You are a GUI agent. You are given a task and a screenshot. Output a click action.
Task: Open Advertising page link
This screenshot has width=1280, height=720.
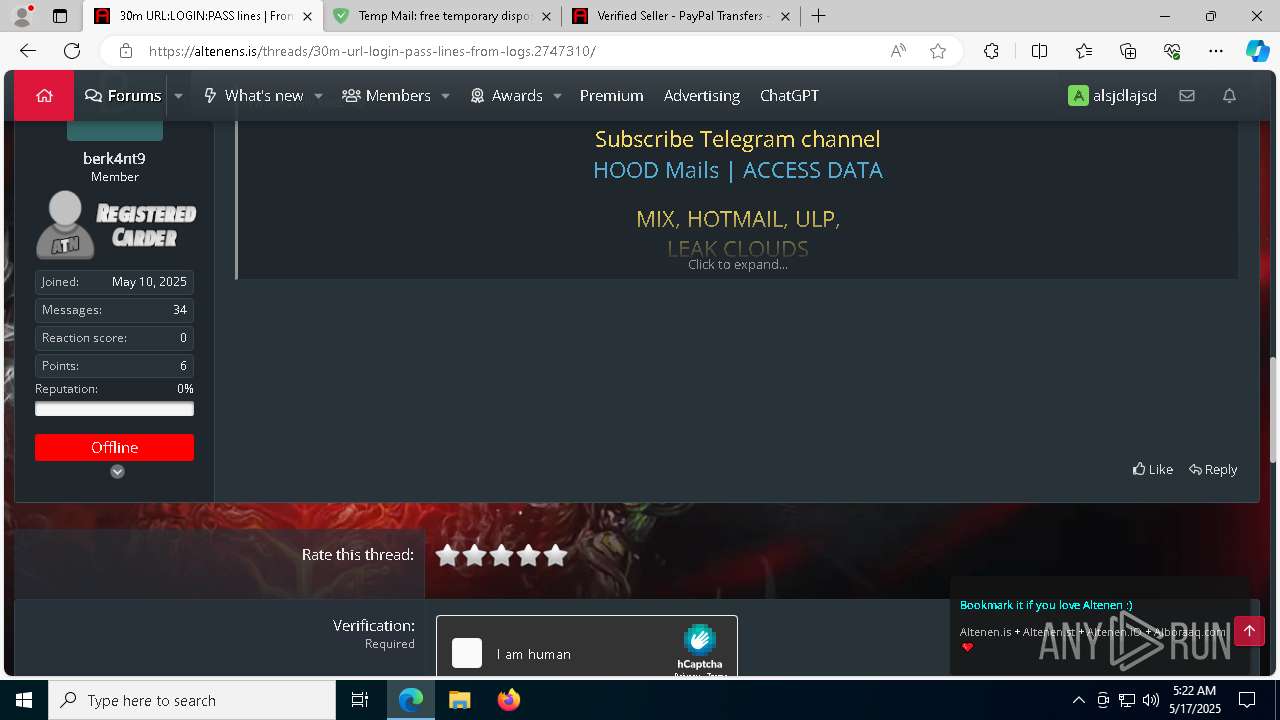pyautogui.click(x=702, y=95)
